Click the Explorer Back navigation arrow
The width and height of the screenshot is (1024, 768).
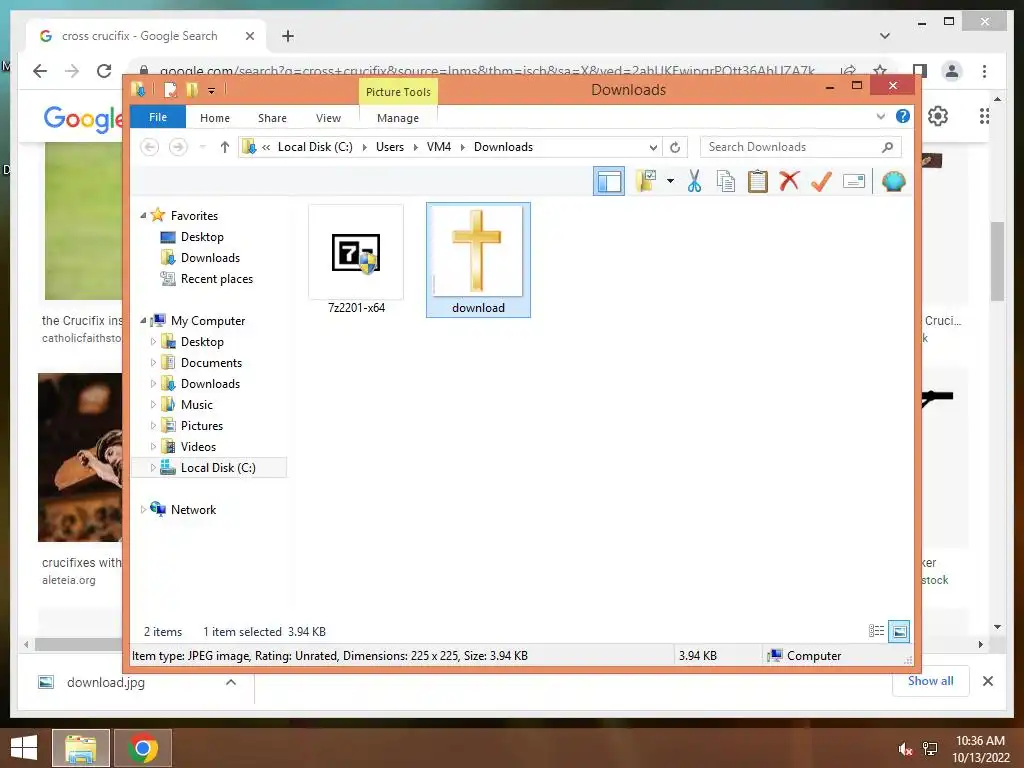tap(150, 147)
